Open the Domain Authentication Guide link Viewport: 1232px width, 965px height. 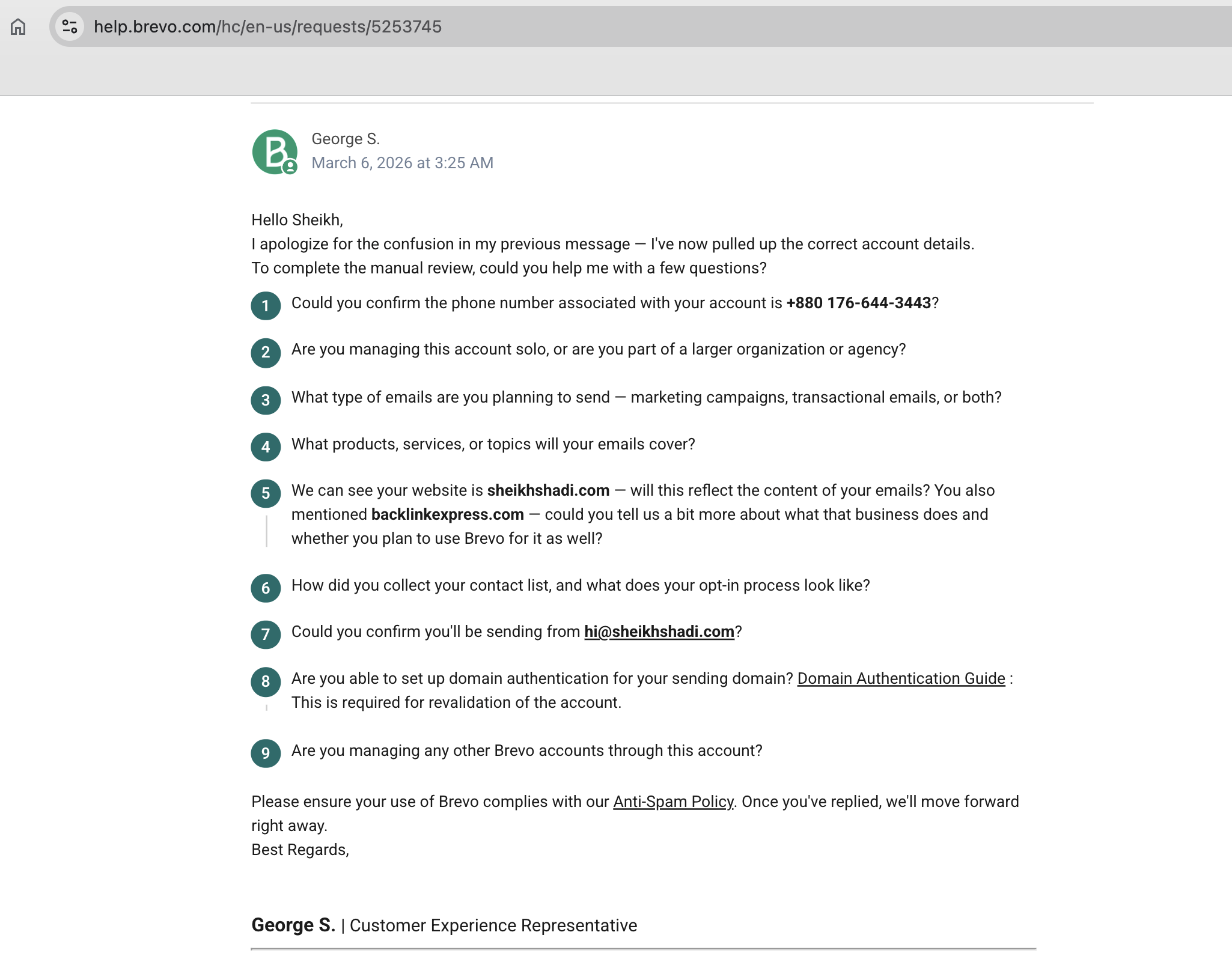(900, 678)
